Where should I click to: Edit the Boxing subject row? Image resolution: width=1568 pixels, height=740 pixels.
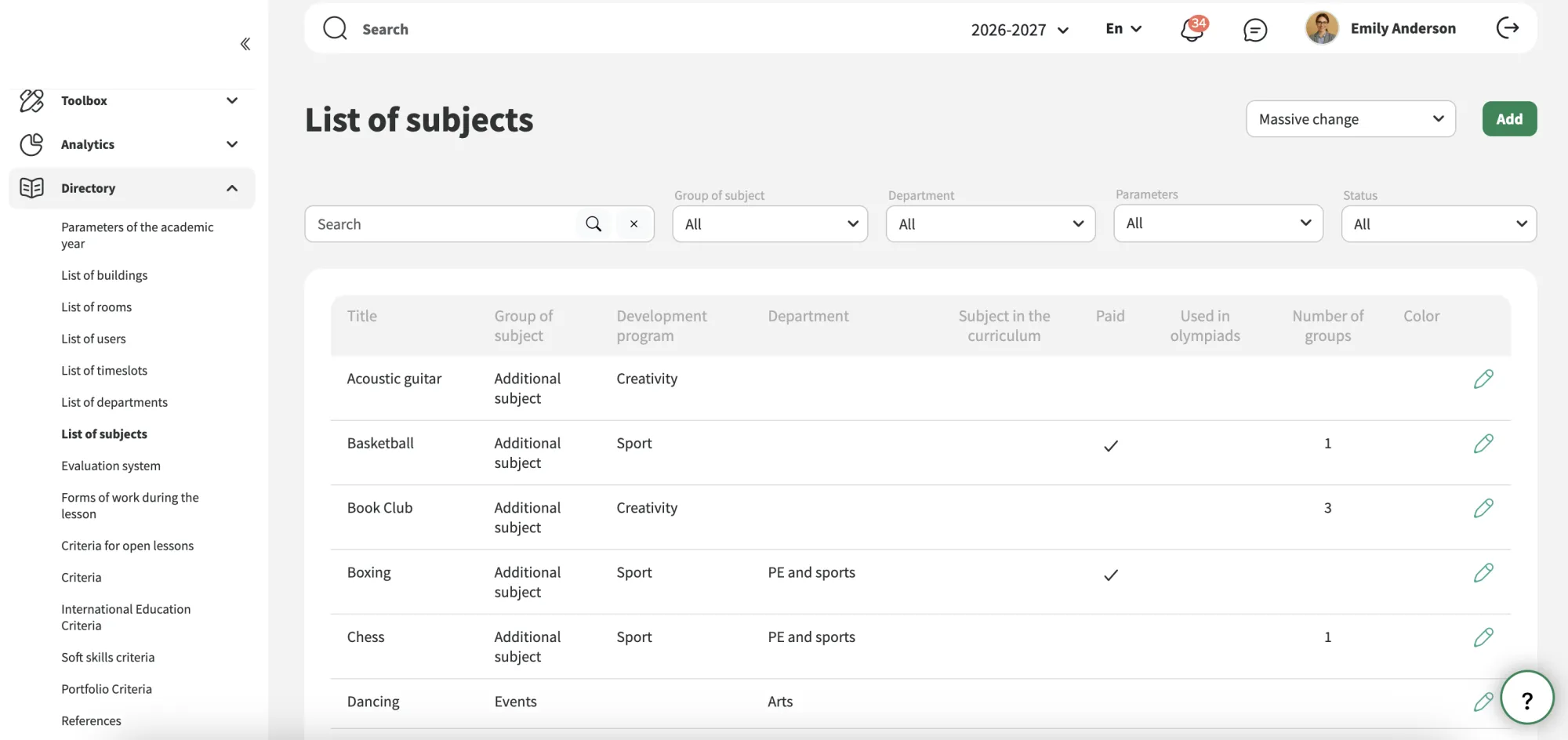pyautogui.click(x=1483, y=573)
